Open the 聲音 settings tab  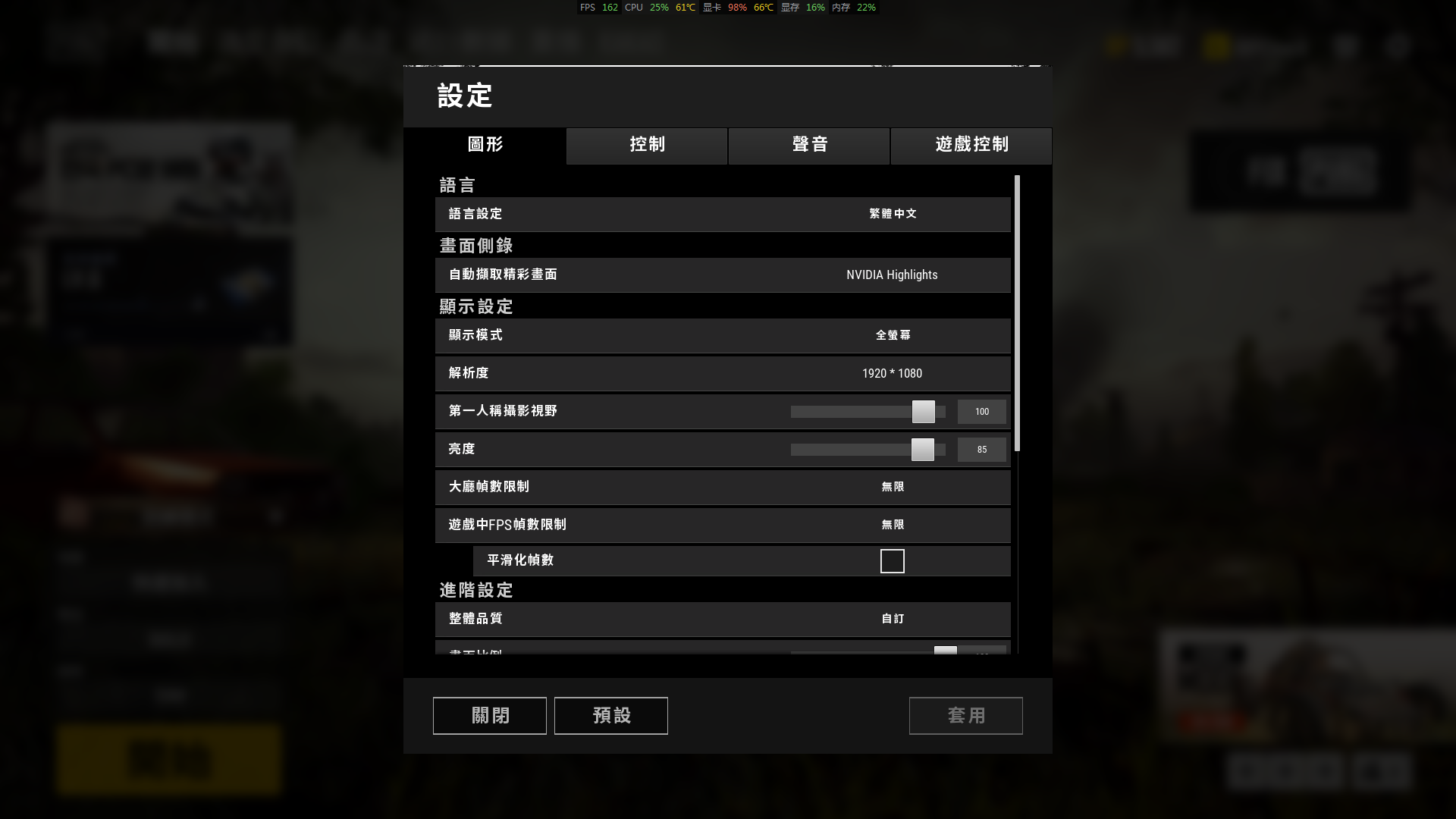coord(809,146)
